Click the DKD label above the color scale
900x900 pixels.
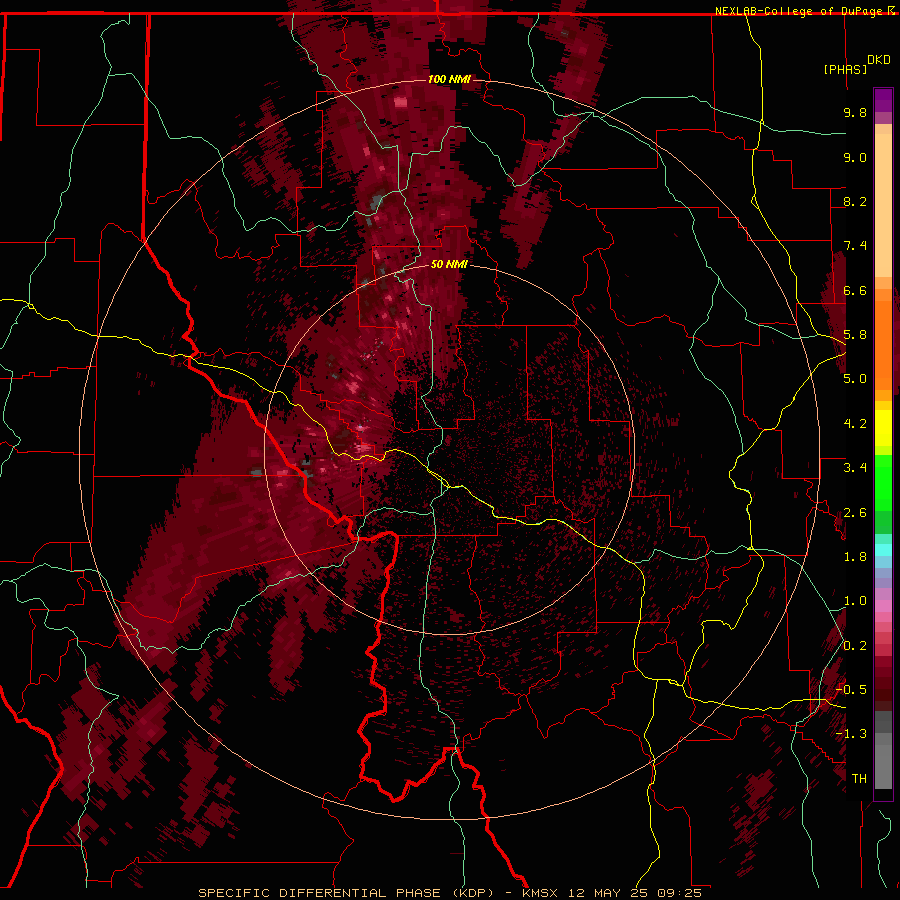879,60
